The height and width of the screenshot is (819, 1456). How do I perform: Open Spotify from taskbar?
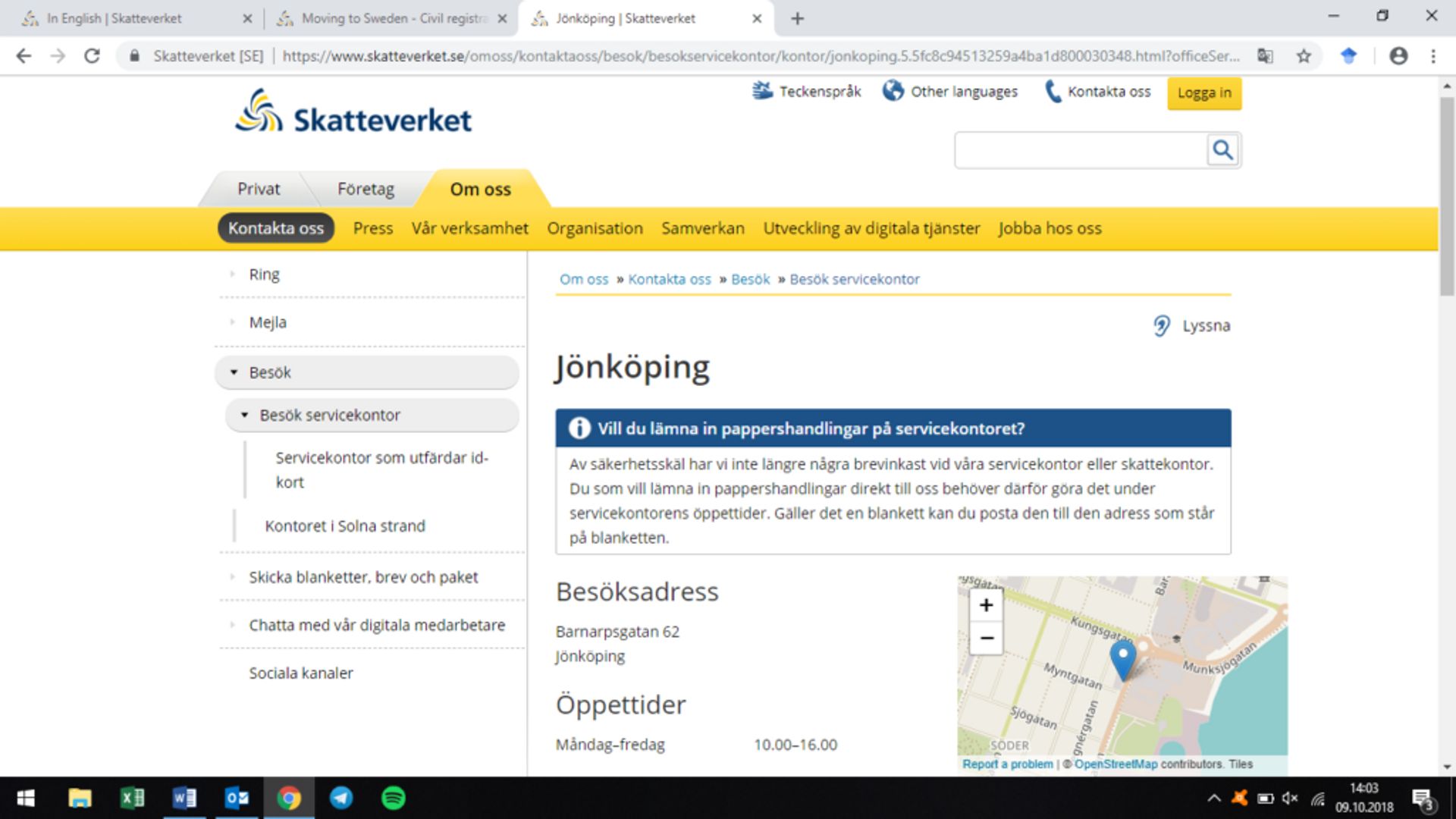[x=394, y=798]
